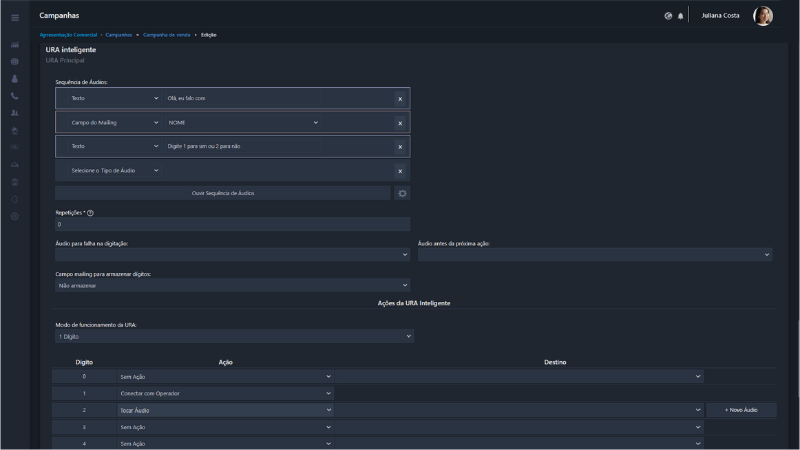The width and height of the screenshot is (800, 450).
Task: Click the phone icon in the left sidebar
Action: (x=15, y=96)
